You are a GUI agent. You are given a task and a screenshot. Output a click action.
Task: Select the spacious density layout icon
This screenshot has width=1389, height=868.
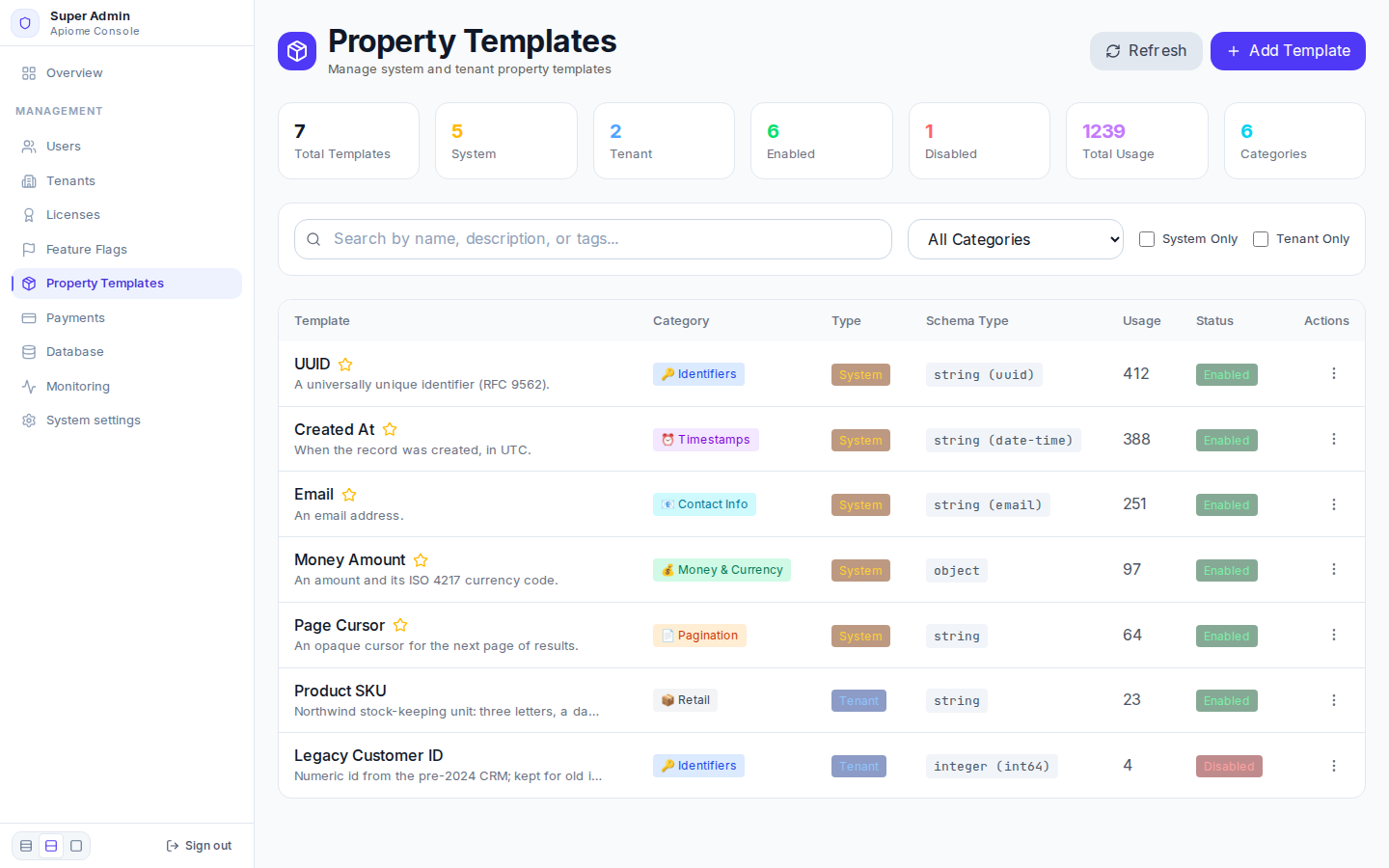(76, 846)
